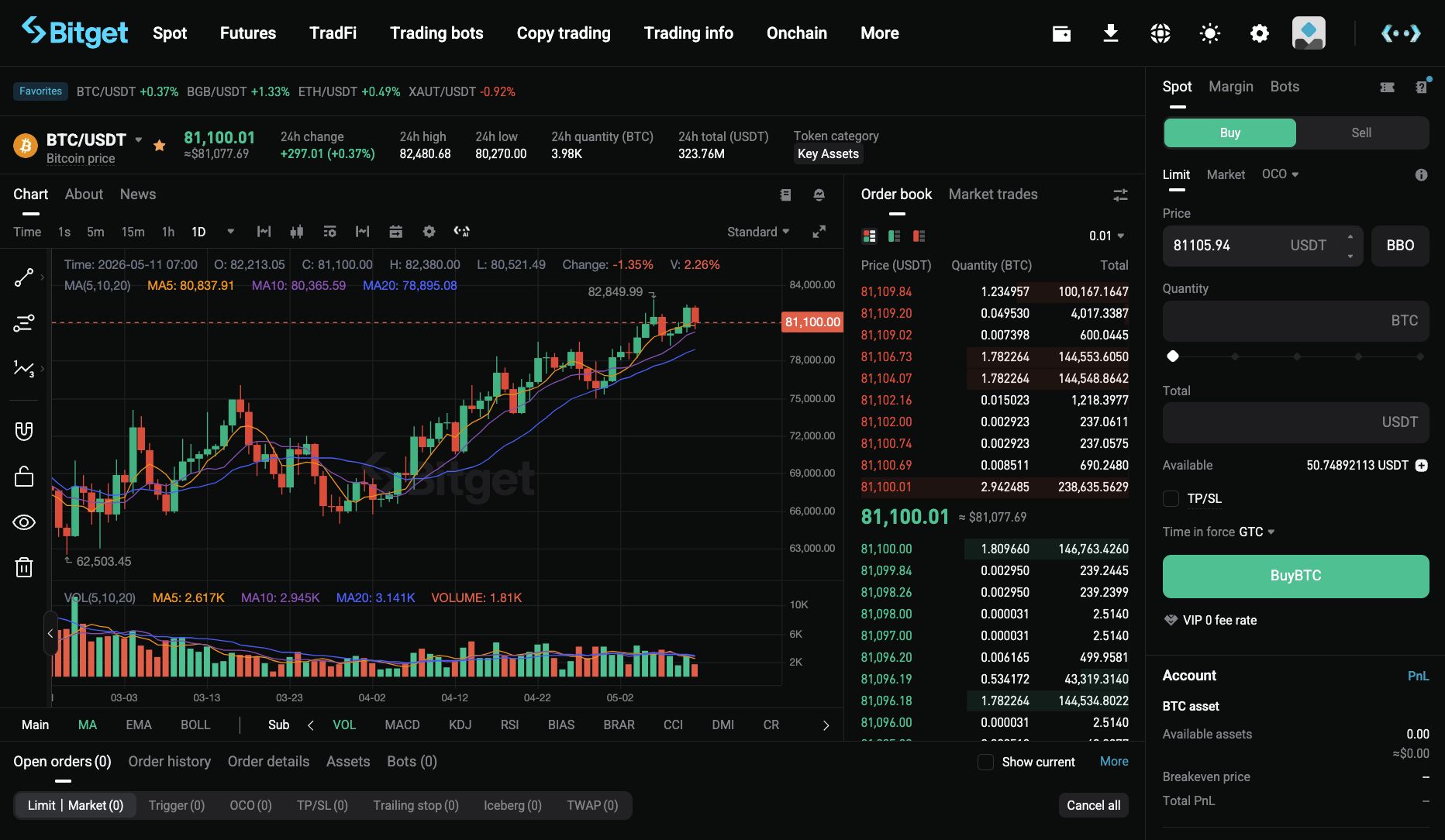Toggle the BTC/USDT favorite star
Viewport: 1445px width, 840px height.
[159, 146]
